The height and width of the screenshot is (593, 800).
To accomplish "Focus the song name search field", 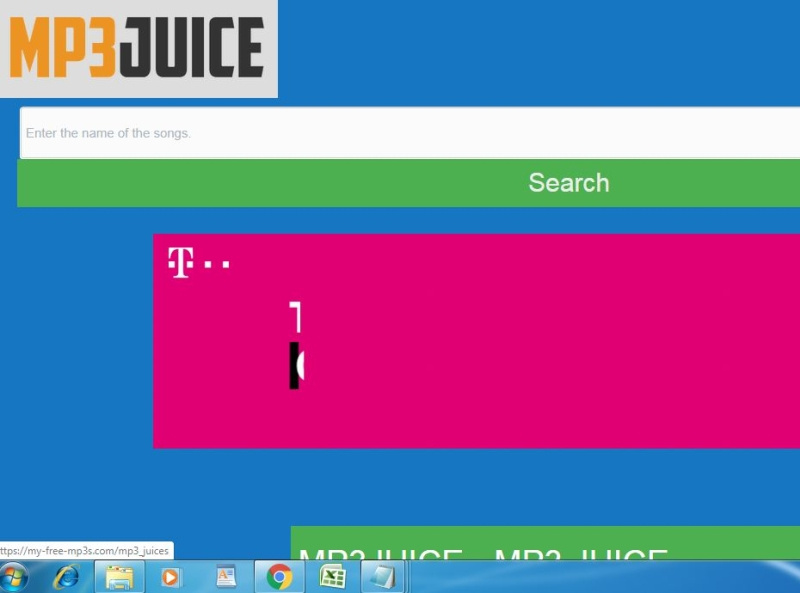I will 410,133.
